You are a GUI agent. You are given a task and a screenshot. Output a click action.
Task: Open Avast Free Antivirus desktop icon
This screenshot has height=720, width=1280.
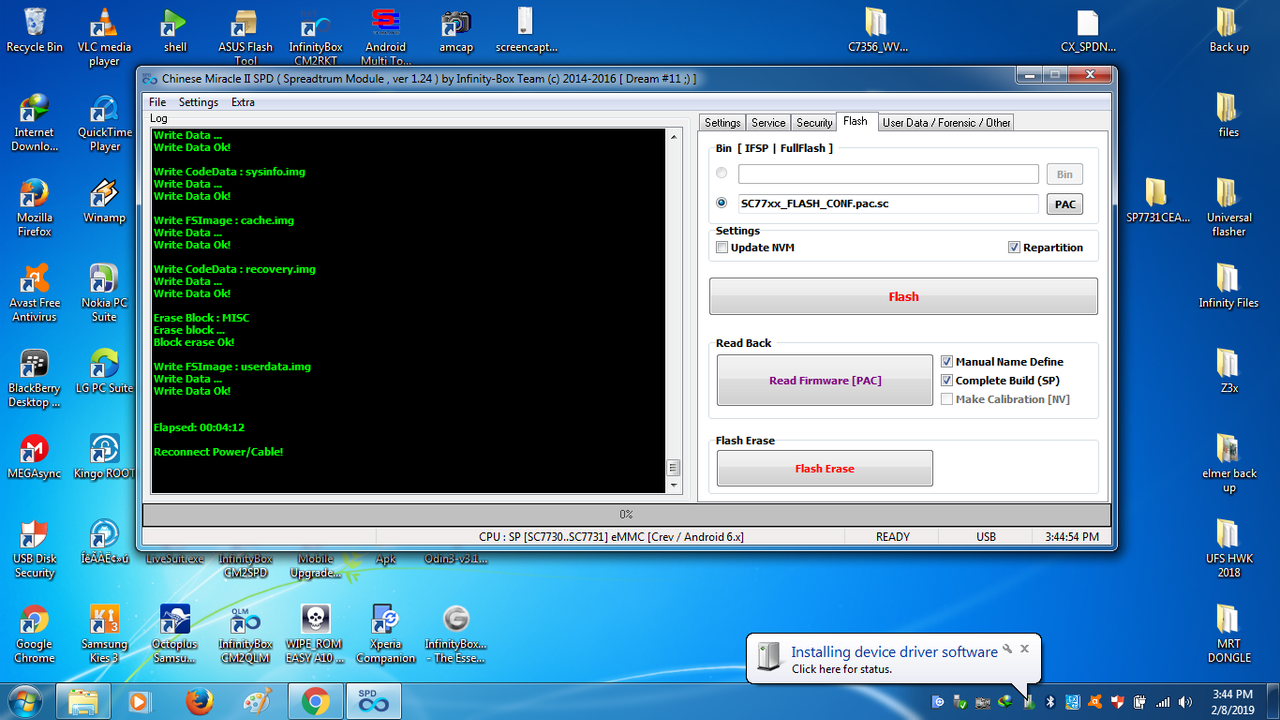[x=34, y=292]
